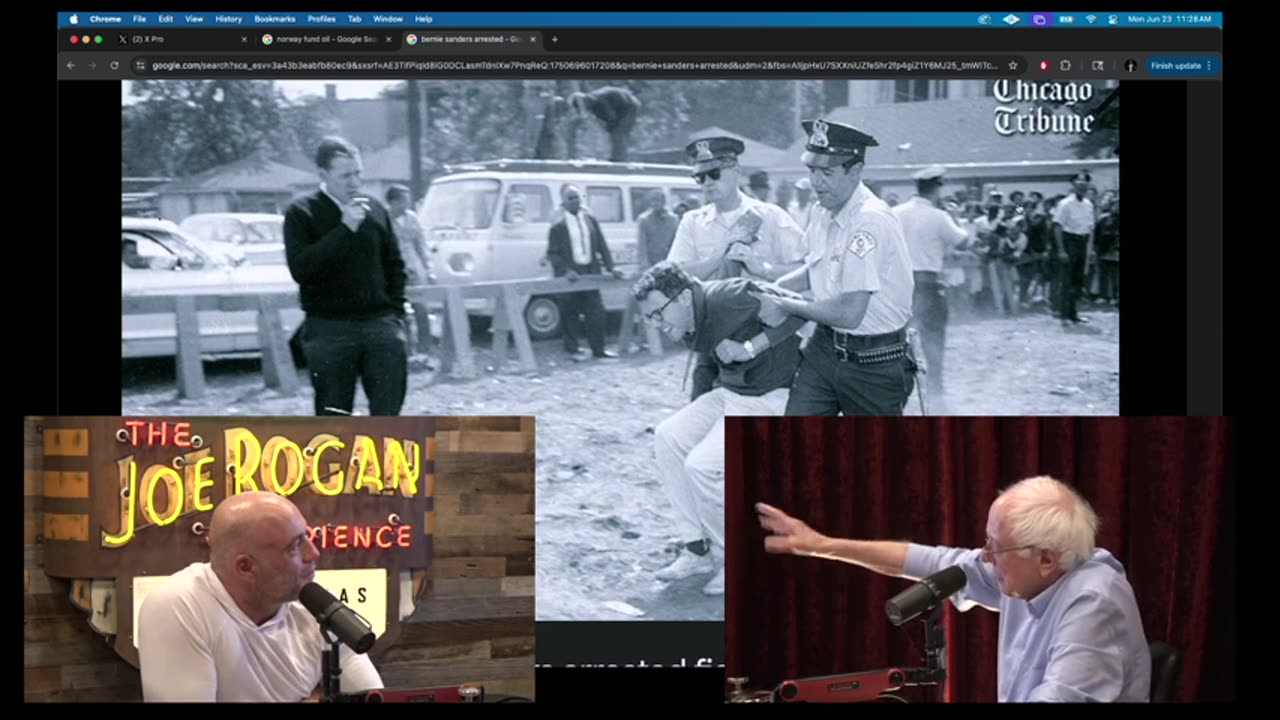
Task: Open the red extension icon
Action: (x=1043, y=65)
